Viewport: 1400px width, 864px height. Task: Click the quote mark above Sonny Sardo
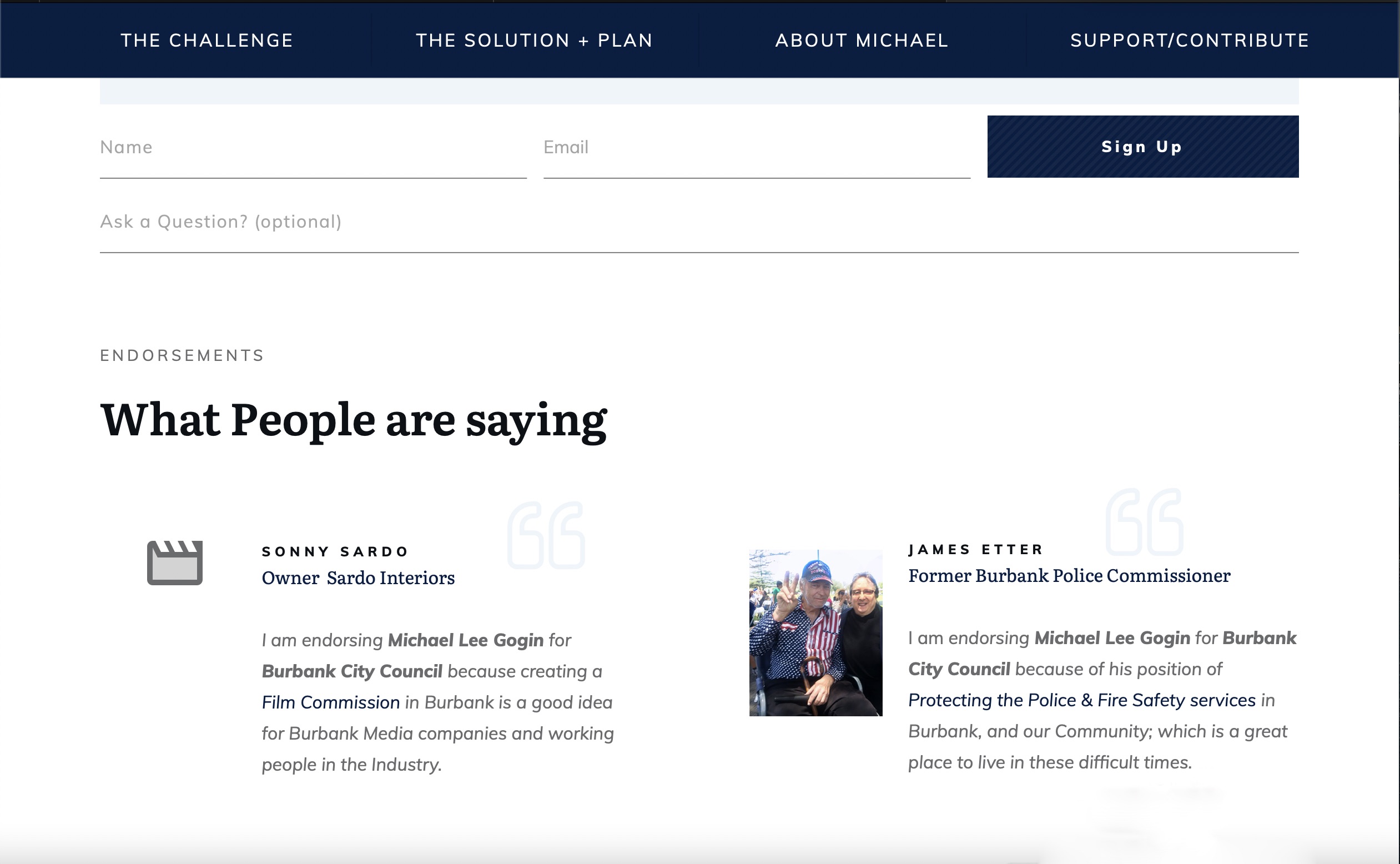coord(546,535)
